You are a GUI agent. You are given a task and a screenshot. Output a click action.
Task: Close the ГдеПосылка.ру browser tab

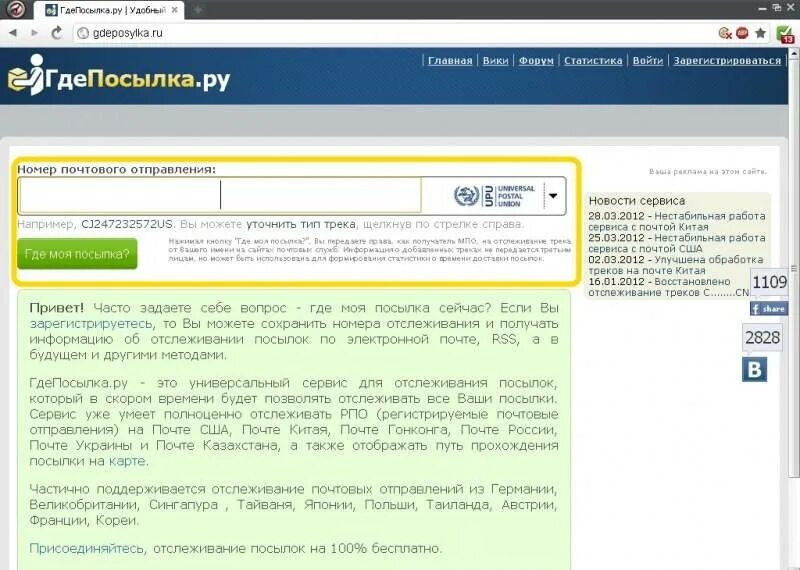tap(175, 10)
